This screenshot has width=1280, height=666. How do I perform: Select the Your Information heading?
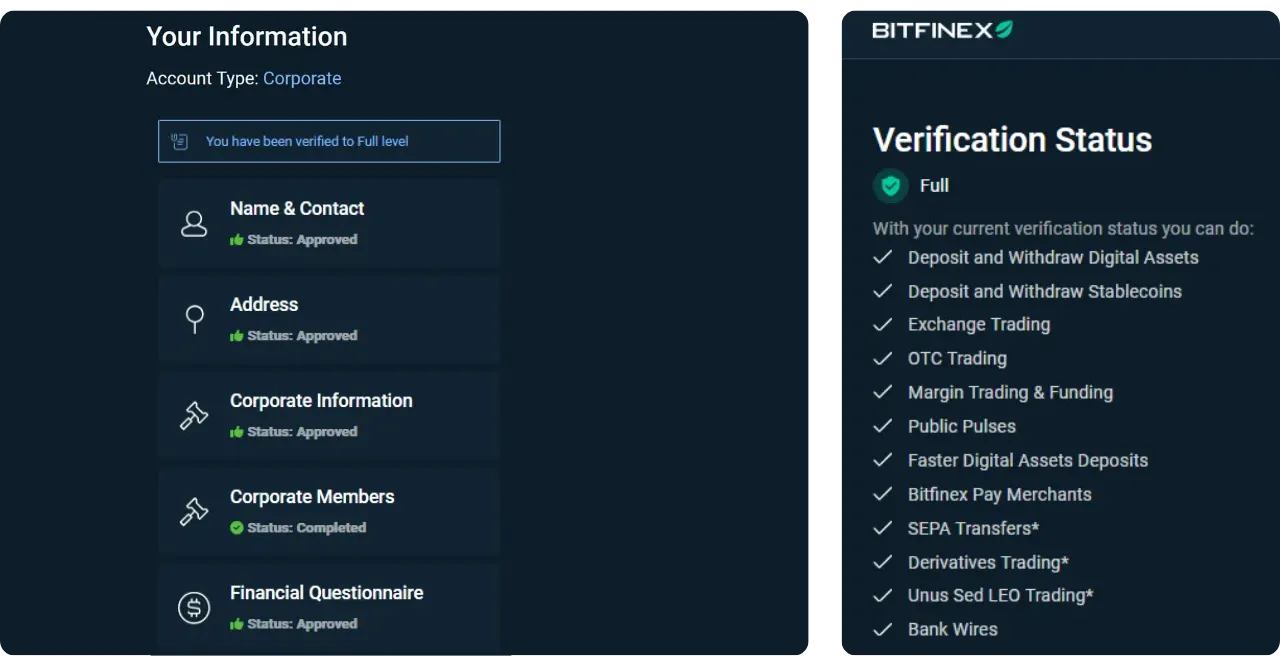(246, 36)
